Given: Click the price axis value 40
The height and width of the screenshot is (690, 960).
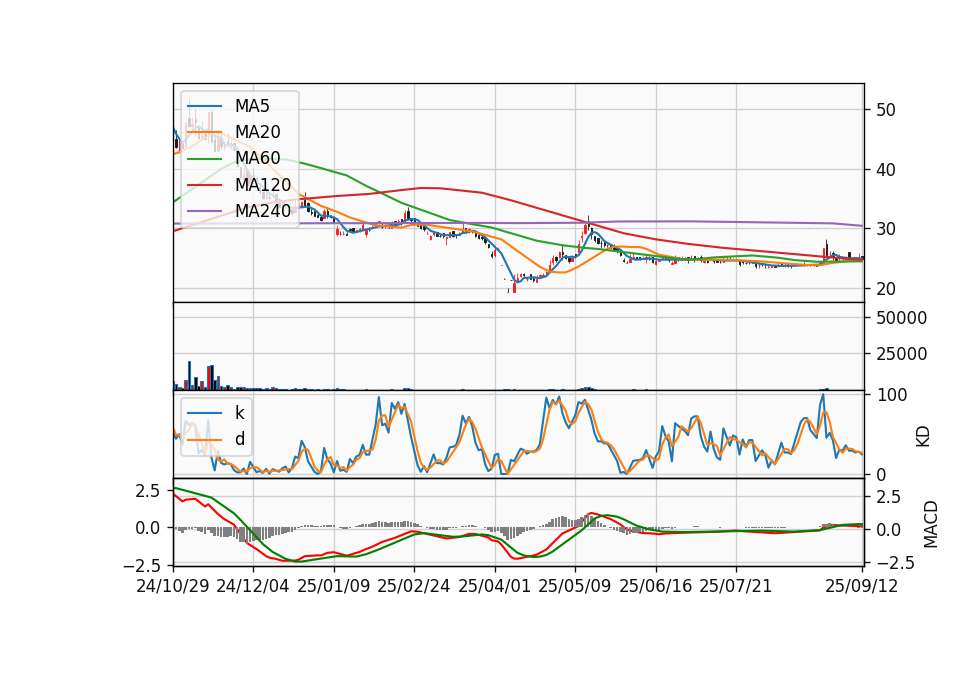Looking at the screenshot, I should click(885, 170).
